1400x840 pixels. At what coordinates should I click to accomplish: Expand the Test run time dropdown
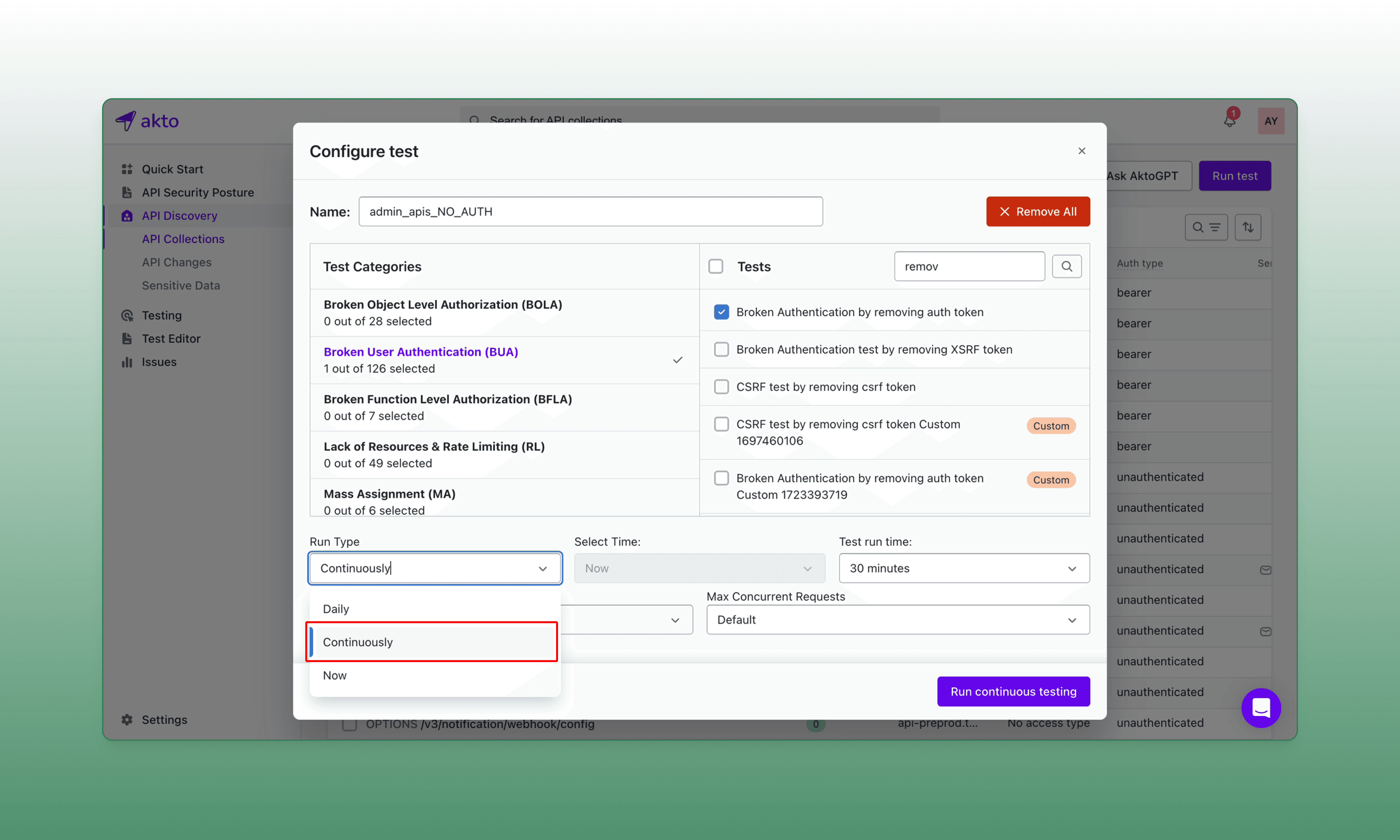tap(964, 568)
